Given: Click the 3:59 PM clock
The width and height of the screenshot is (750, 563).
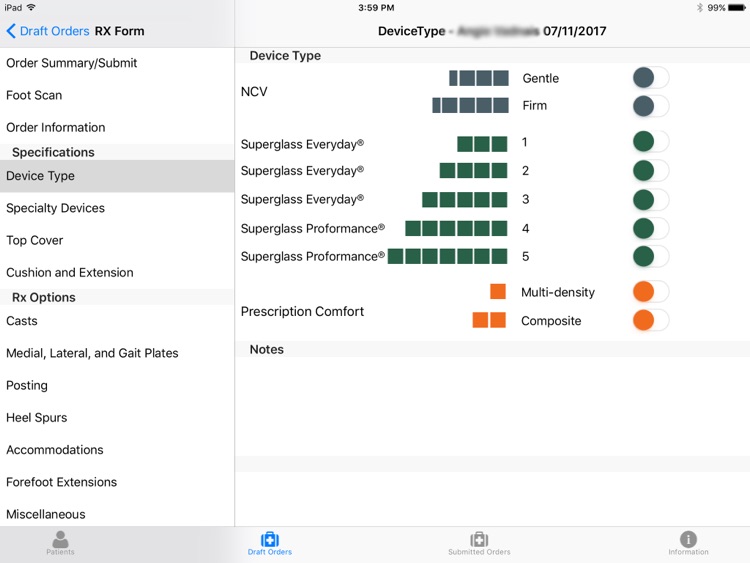Looking at the screenshot, I should (376, 8).
